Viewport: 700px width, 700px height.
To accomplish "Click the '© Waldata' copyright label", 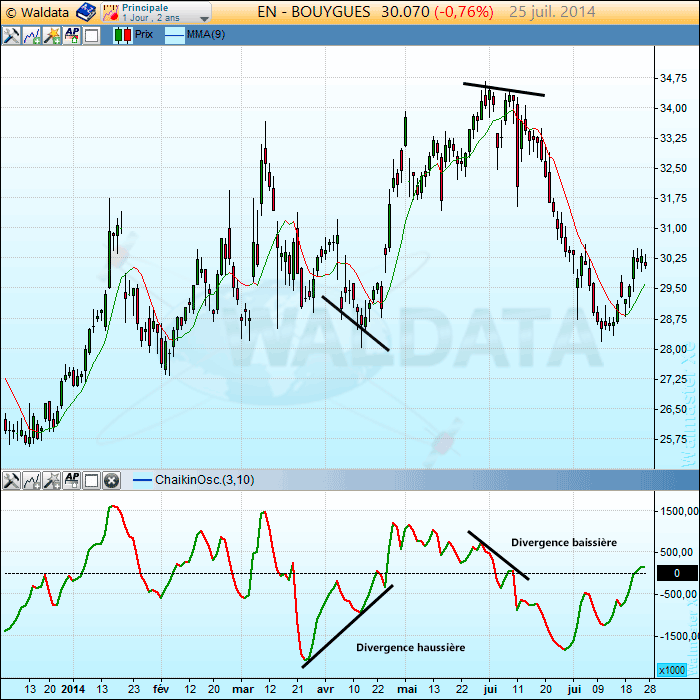I will 38,12.
